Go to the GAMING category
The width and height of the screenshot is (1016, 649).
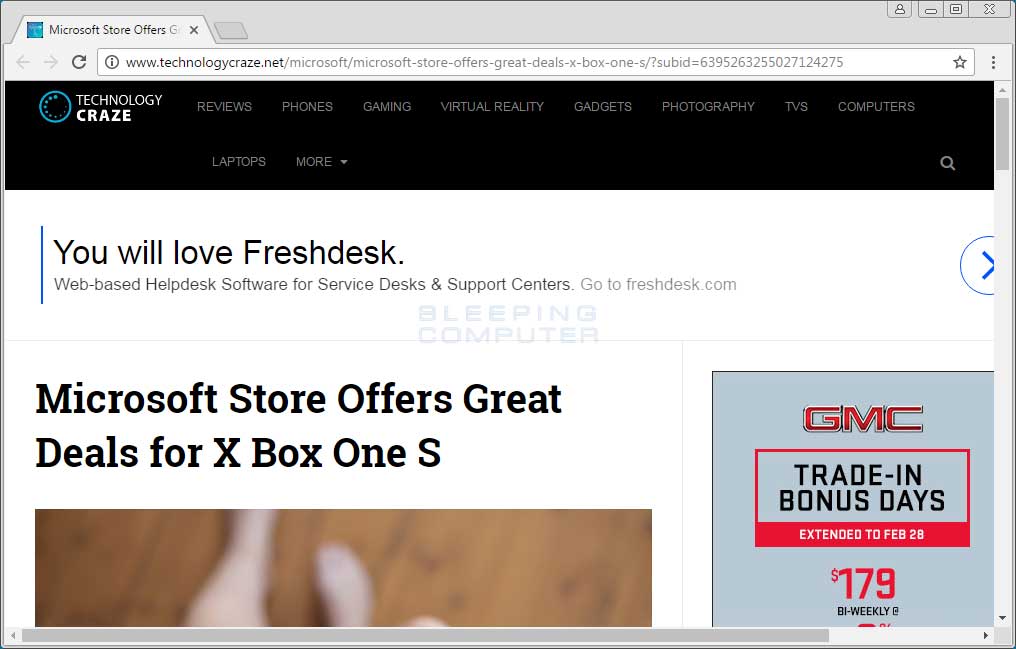[x=387, y=107]
